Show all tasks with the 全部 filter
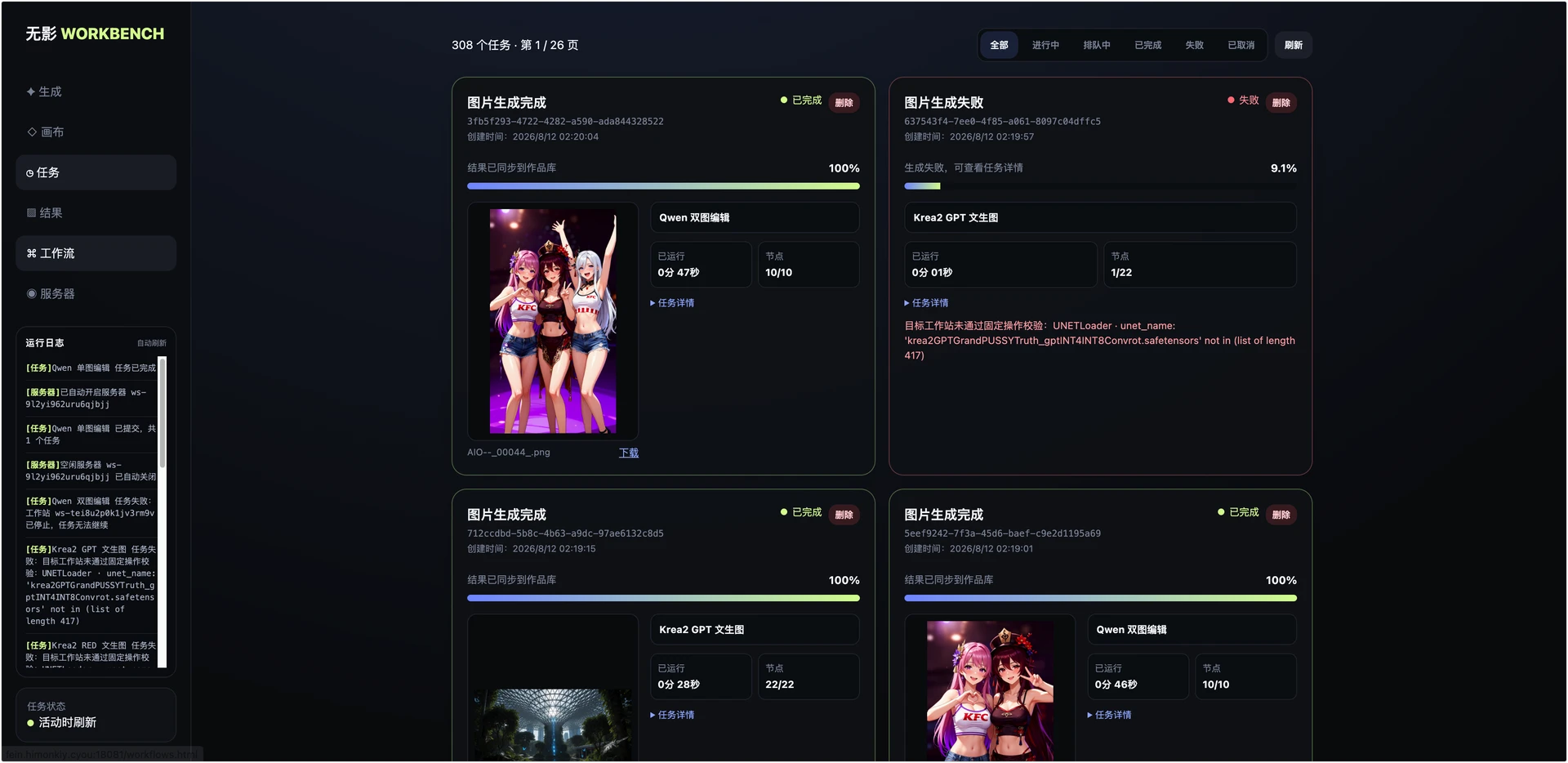The image size is (1568, 763). [x=999, y=45]
